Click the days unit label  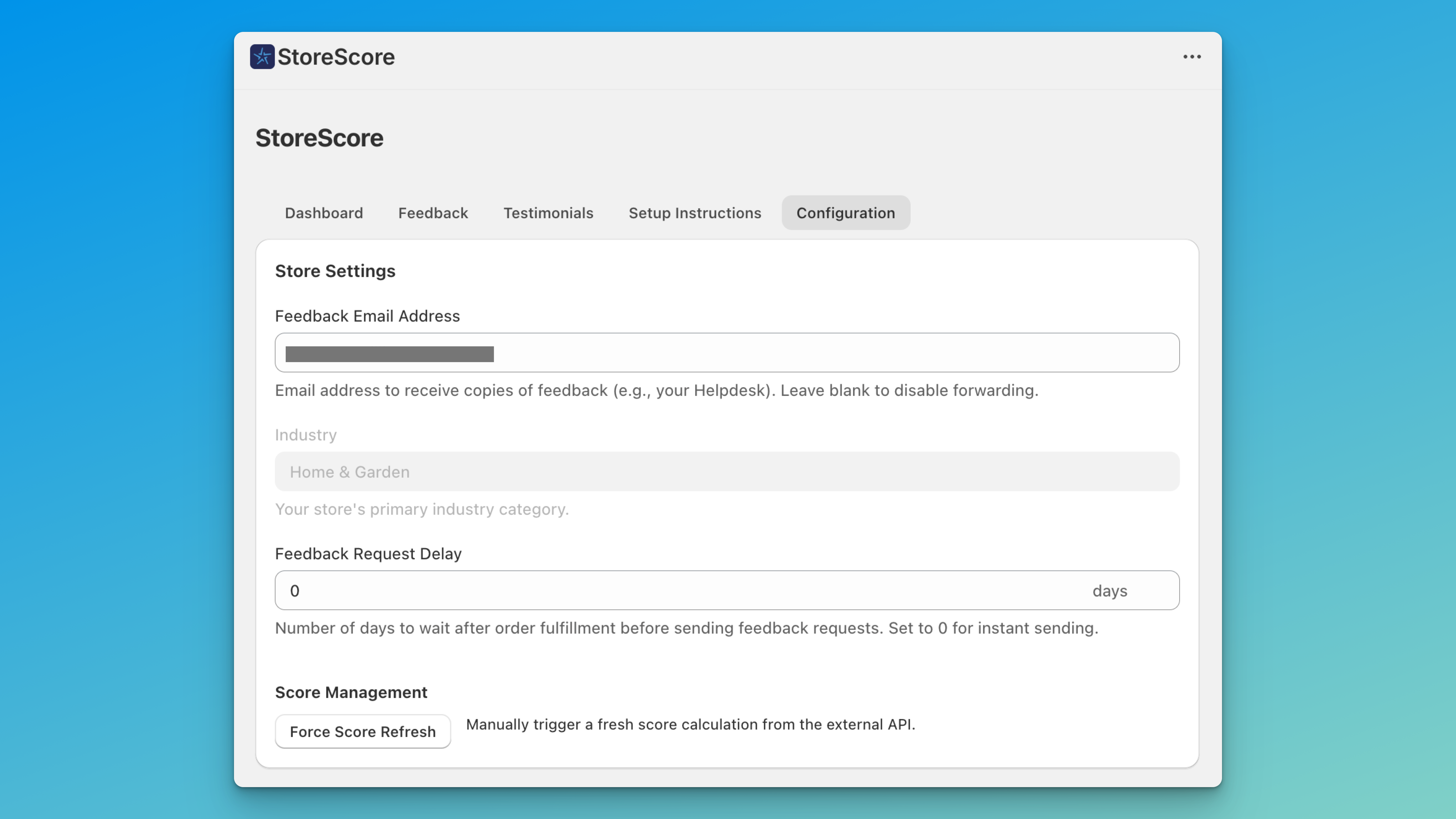click(x=1109, y=591)
